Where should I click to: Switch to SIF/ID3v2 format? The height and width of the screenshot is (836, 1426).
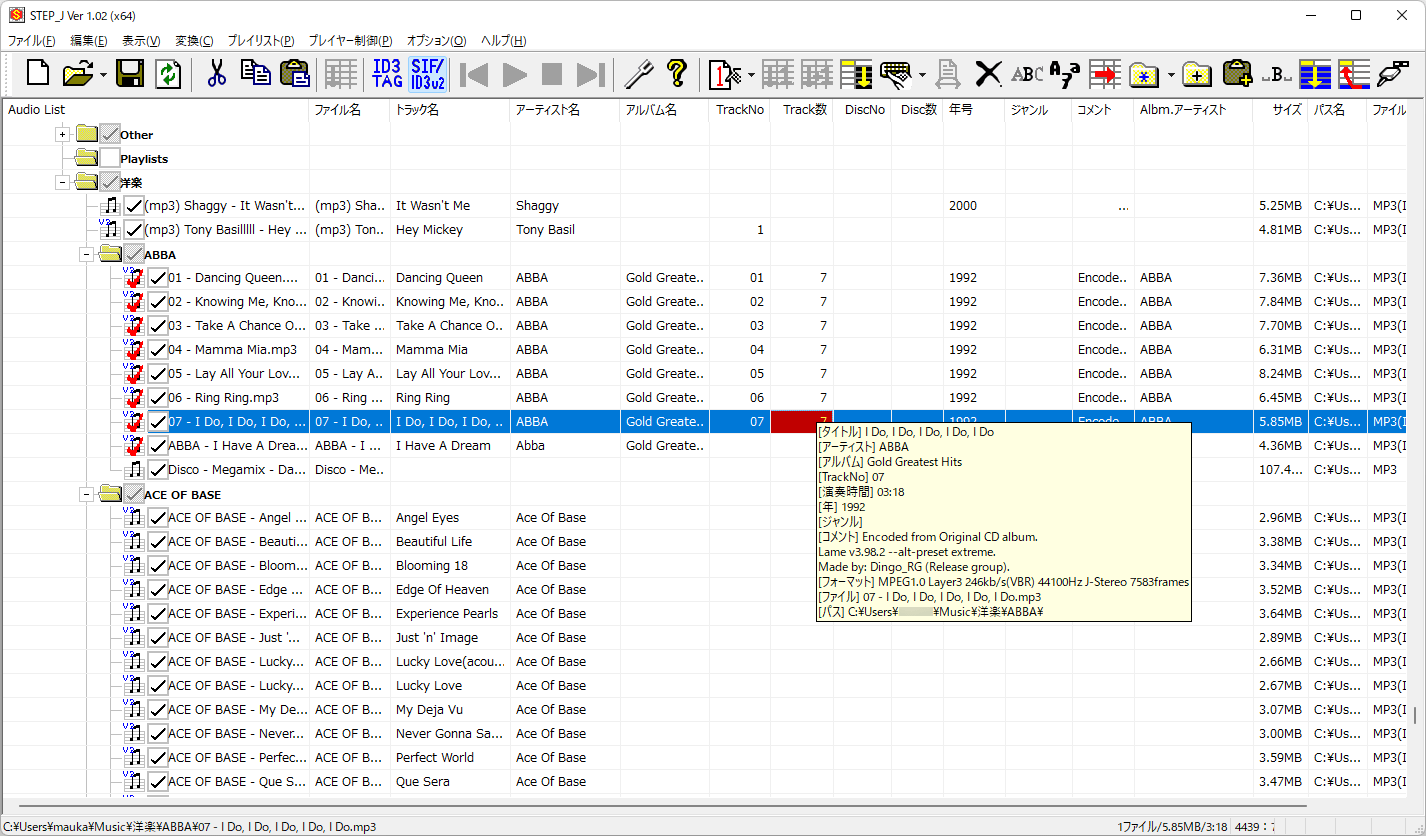pyautogui.click(x=428, y=73)
